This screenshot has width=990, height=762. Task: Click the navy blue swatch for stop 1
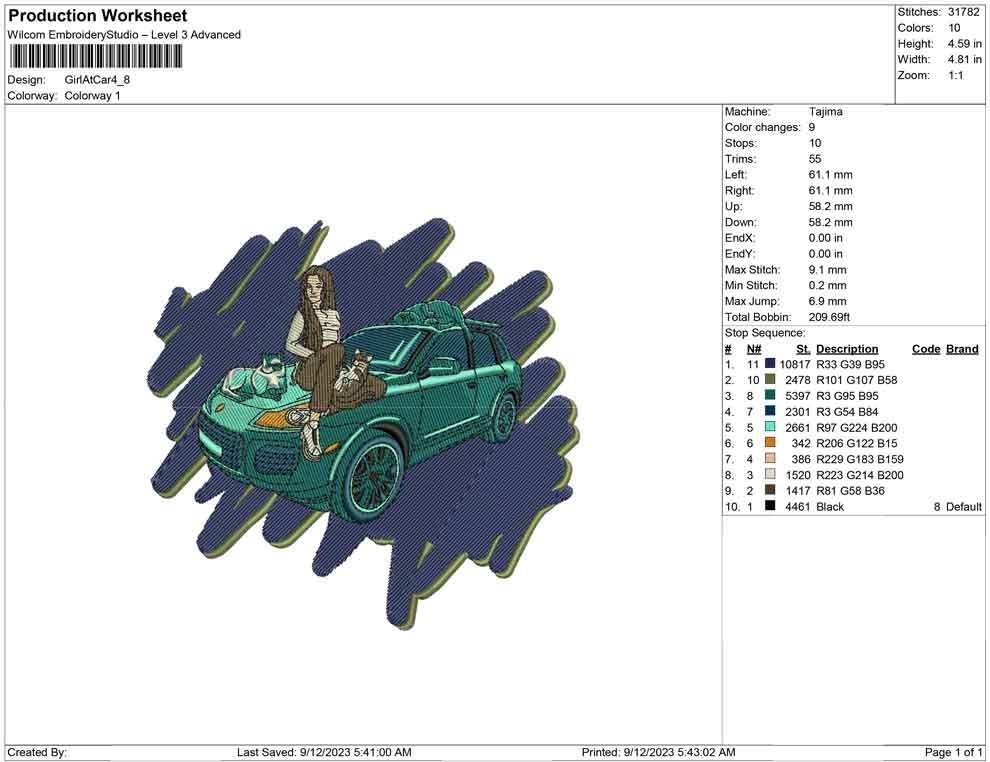pos(770,364)
